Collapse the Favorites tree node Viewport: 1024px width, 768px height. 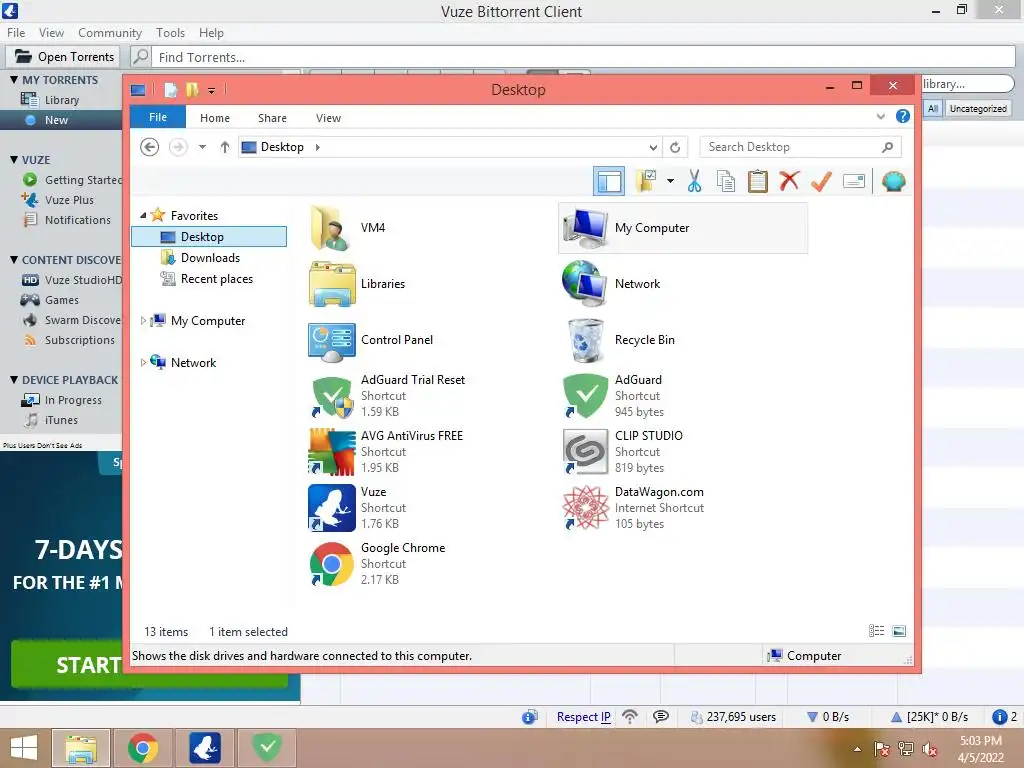[143, 215]
